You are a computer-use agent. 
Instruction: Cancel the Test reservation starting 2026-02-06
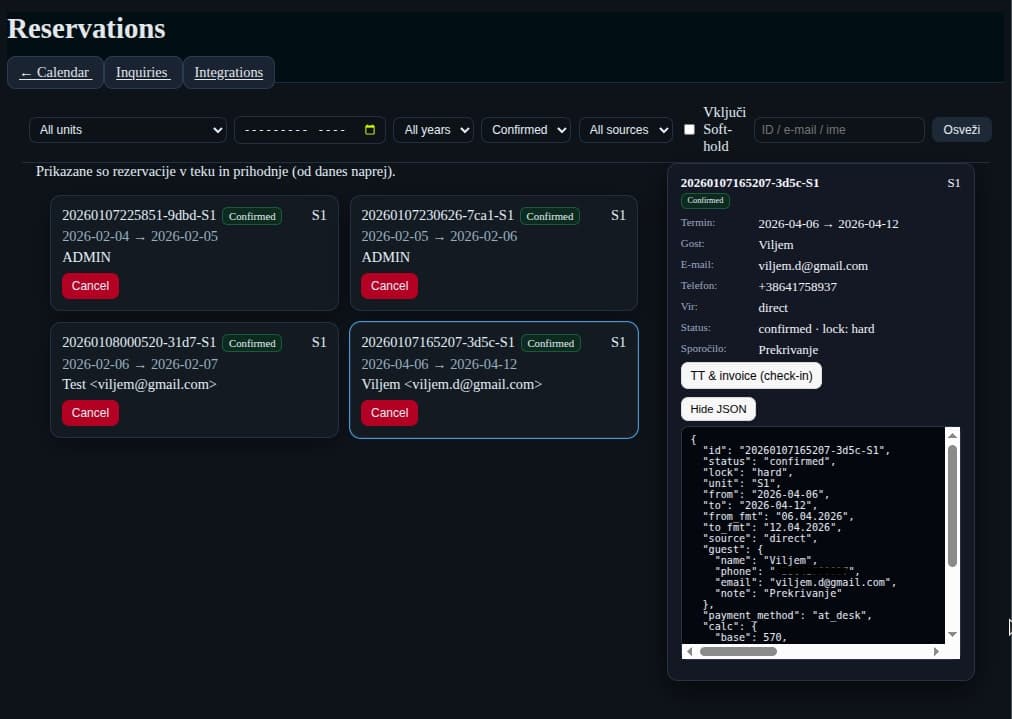click(x=90, y=413)
